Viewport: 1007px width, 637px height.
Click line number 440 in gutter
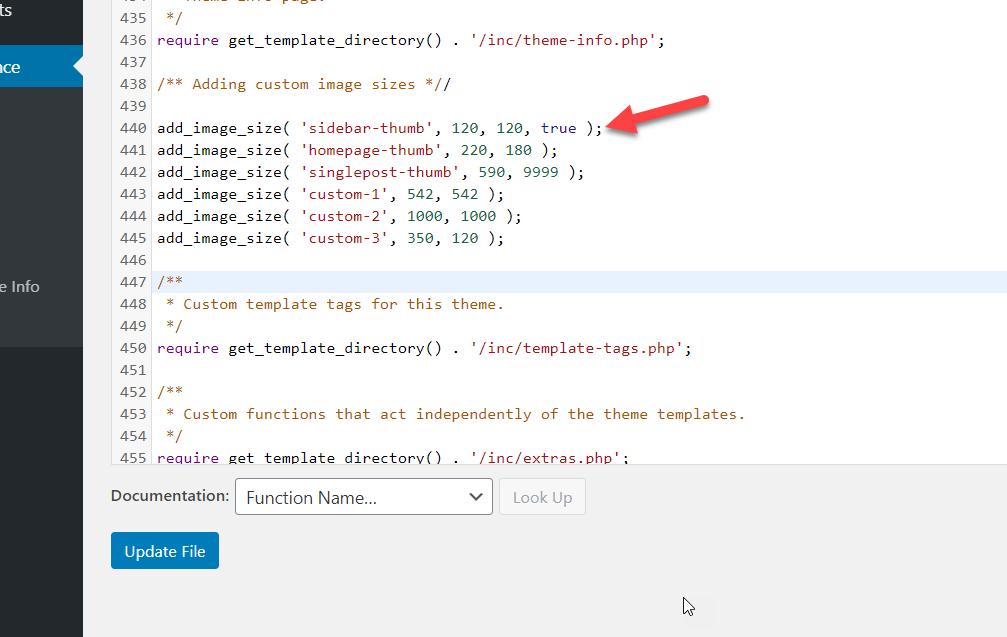coord(133,128)
